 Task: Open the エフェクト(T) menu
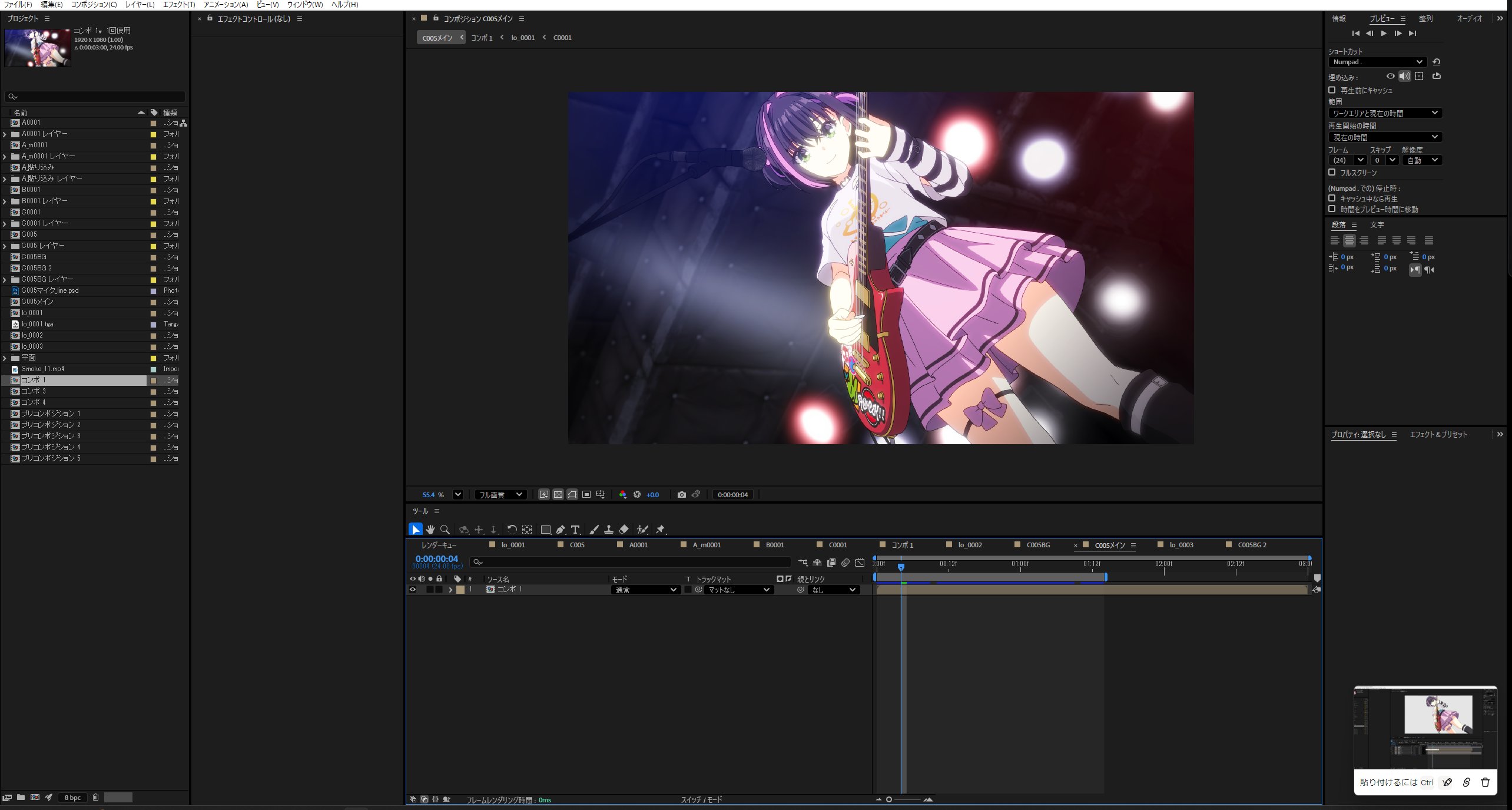coord(178,5)
